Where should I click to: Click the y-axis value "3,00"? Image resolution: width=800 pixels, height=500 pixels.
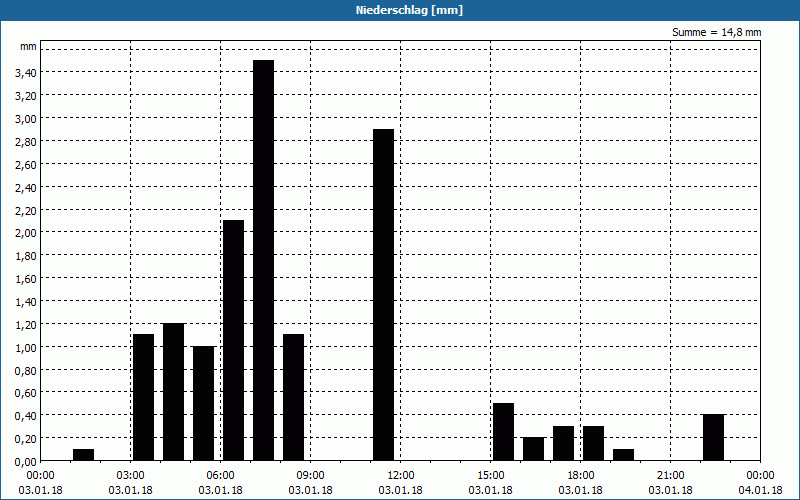click(x=26, y=119)
